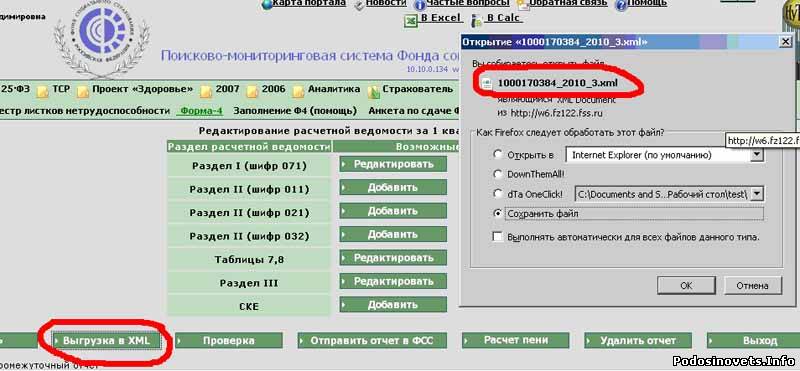Viewport: 800px width, 371px height.
Task: Click the Раздел I (шифр 071) row label
Action: point(249,166)
